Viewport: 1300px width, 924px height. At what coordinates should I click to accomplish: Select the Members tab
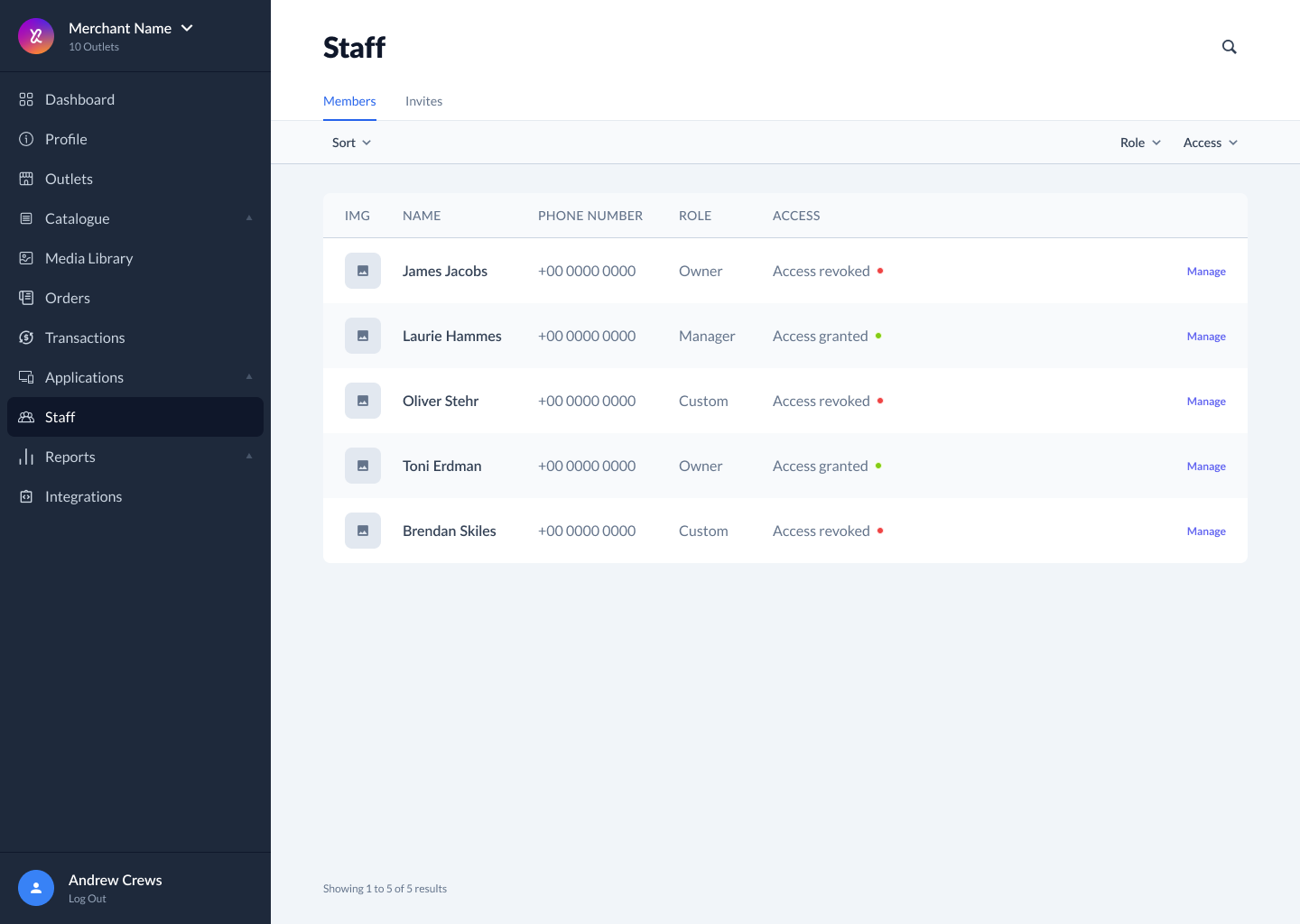pos(349,101)
